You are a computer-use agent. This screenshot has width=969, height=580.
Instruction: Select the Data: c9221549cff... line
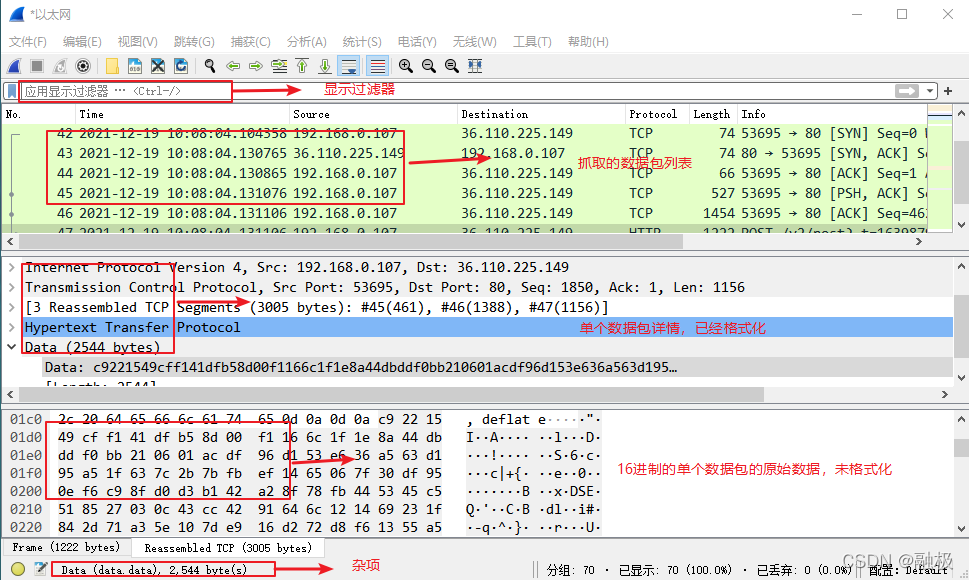498,368
